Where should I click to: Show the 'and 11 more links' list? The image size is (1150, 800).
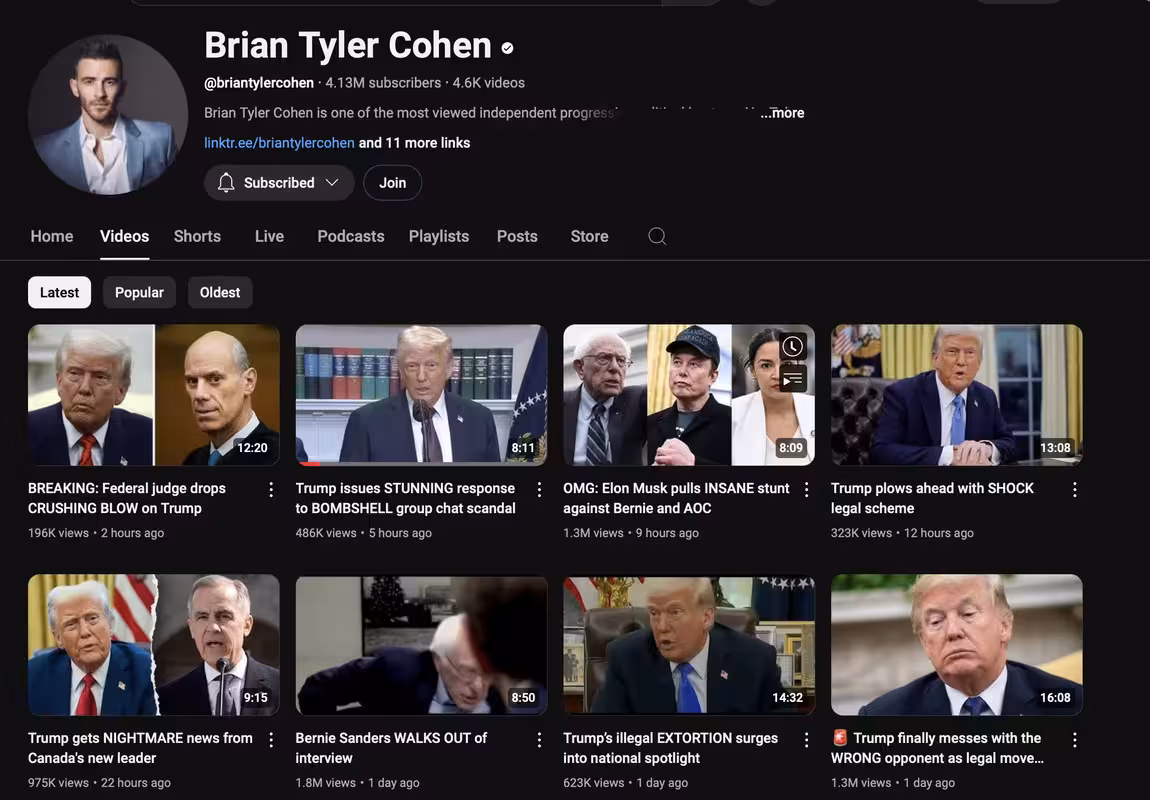pyautogui.click(x=414, y=143)
